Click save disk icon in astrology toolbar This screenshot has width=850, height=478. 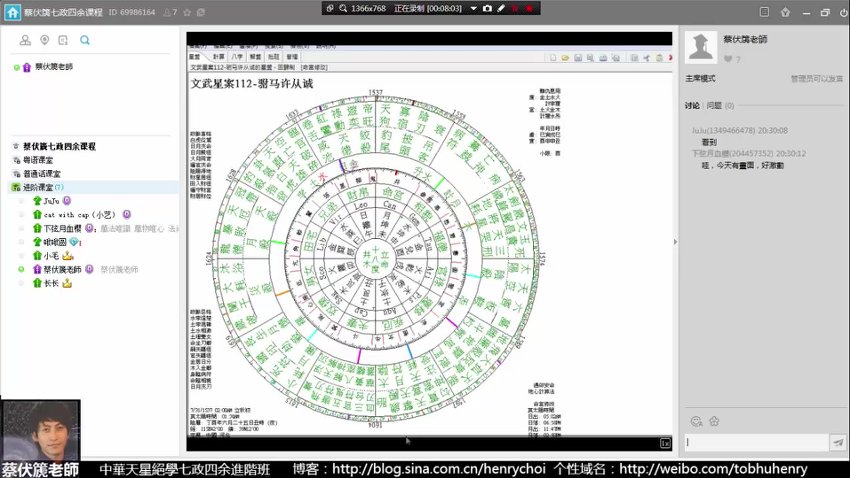pos(578,57)
